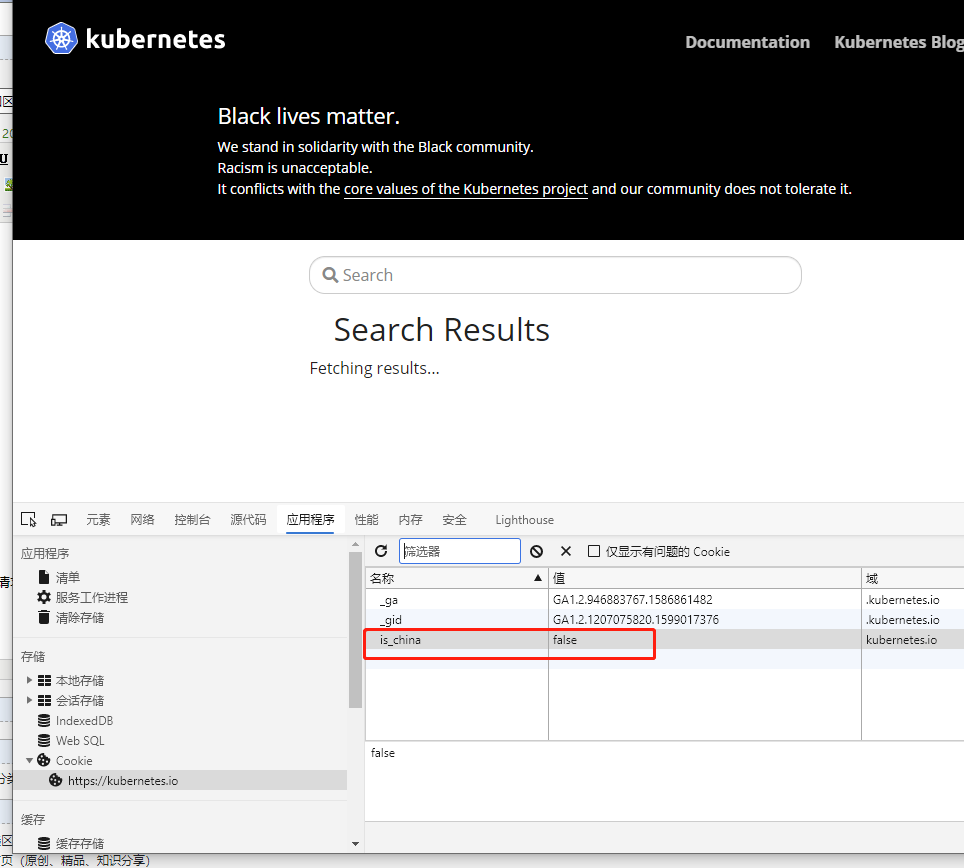
Task: Delete selected cookie with the X icon
Action: click(x=566, y=551)
